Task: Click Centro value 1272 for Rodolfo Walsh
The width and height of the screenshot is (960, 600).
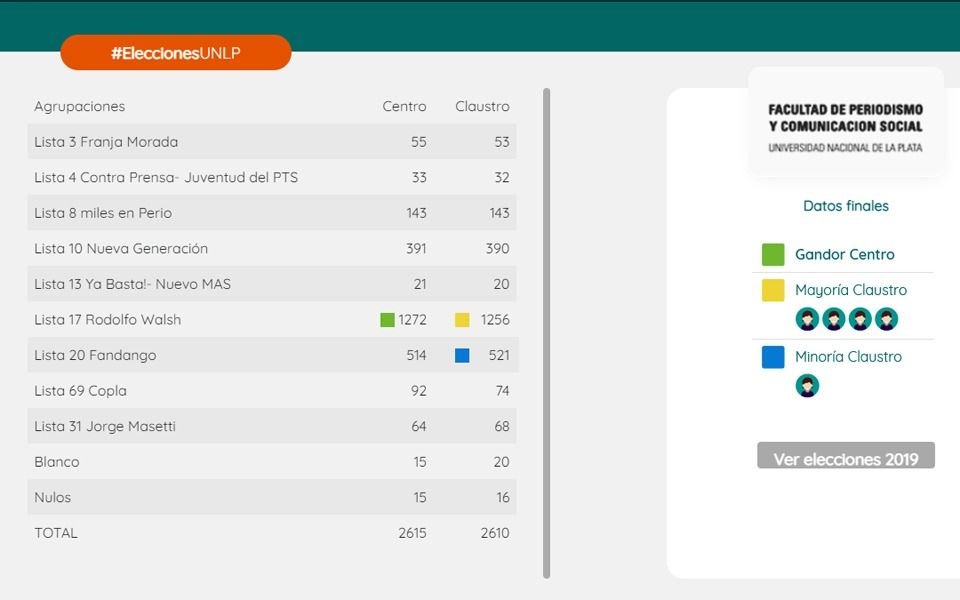Action: 412,320
